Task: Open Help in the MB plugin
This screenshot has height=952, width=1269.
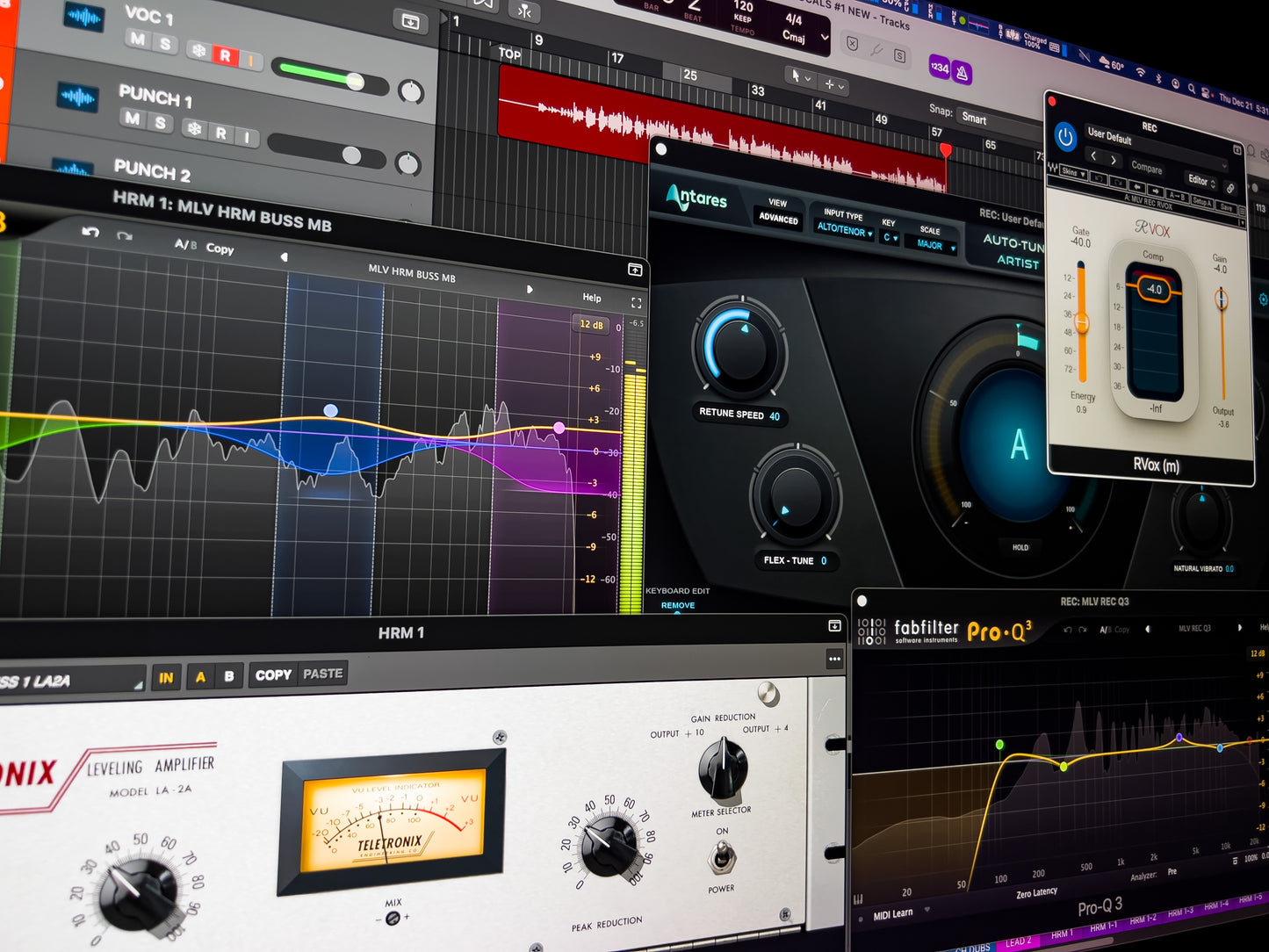Action: 592,298
